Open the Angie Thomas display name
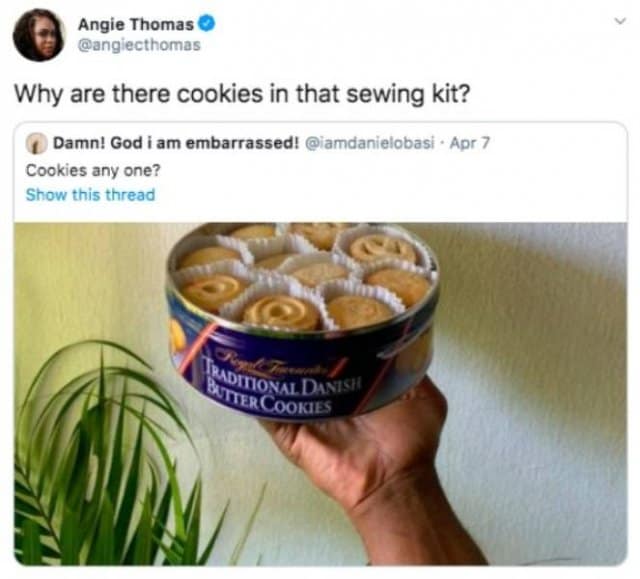Image resolution: width=640 pixels, height=579 pixels. coord(136,24)
